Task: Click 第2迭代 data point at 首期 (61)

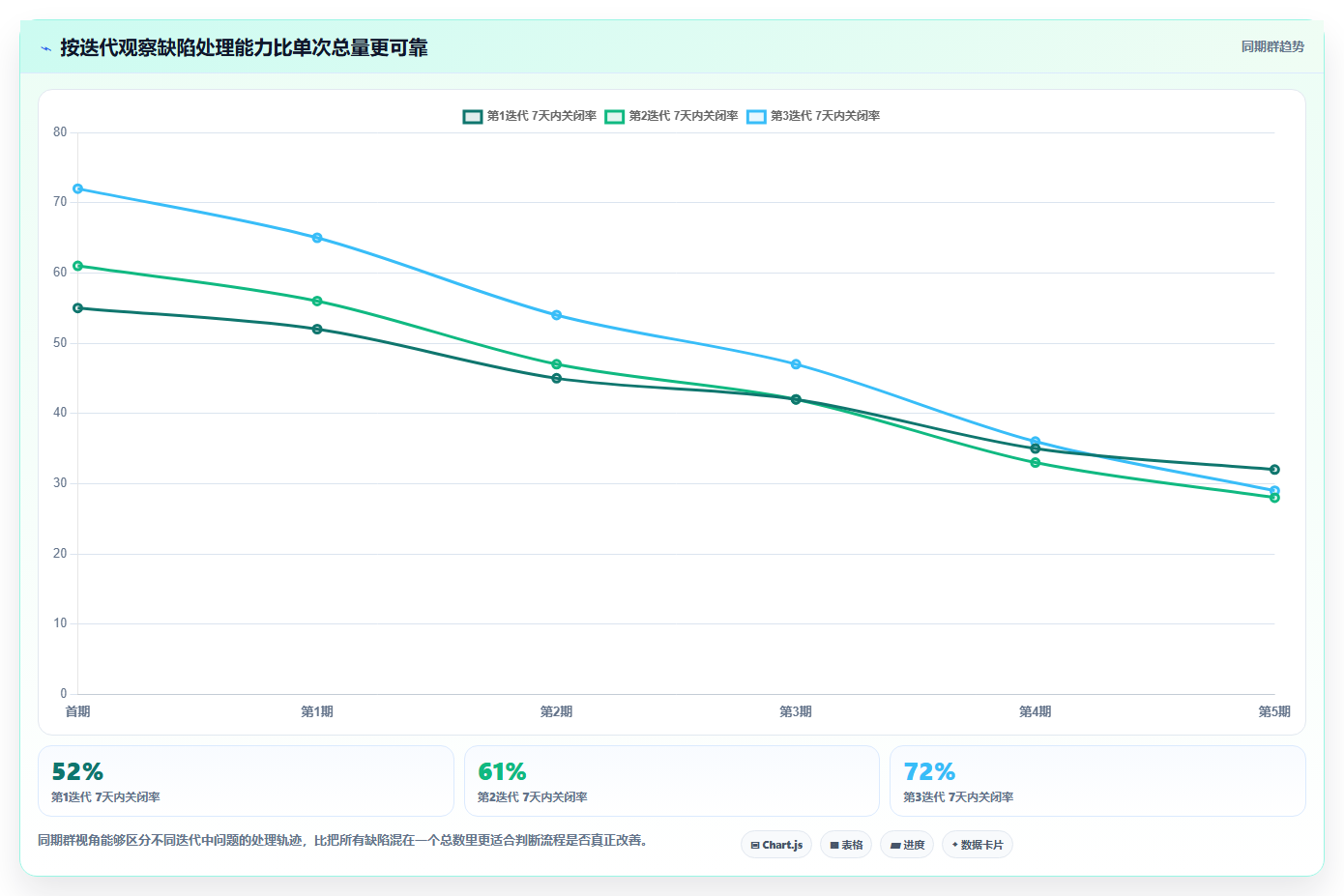Action: [x=77, y=266]
